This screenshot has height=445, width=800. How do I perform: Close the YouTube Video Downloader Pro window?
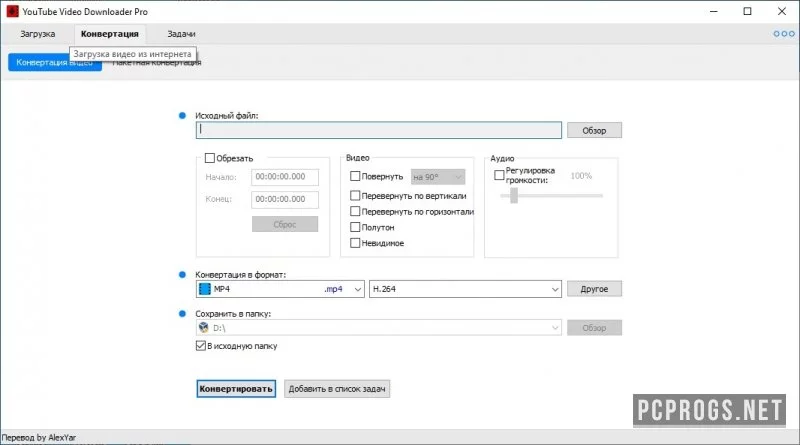tap(782, 11)
